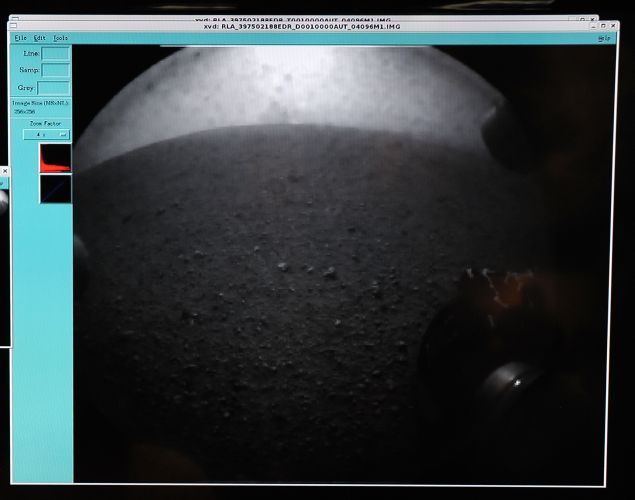Open the Help menu
This screenshot has width=635, height=500.
[x=603, y=38]
